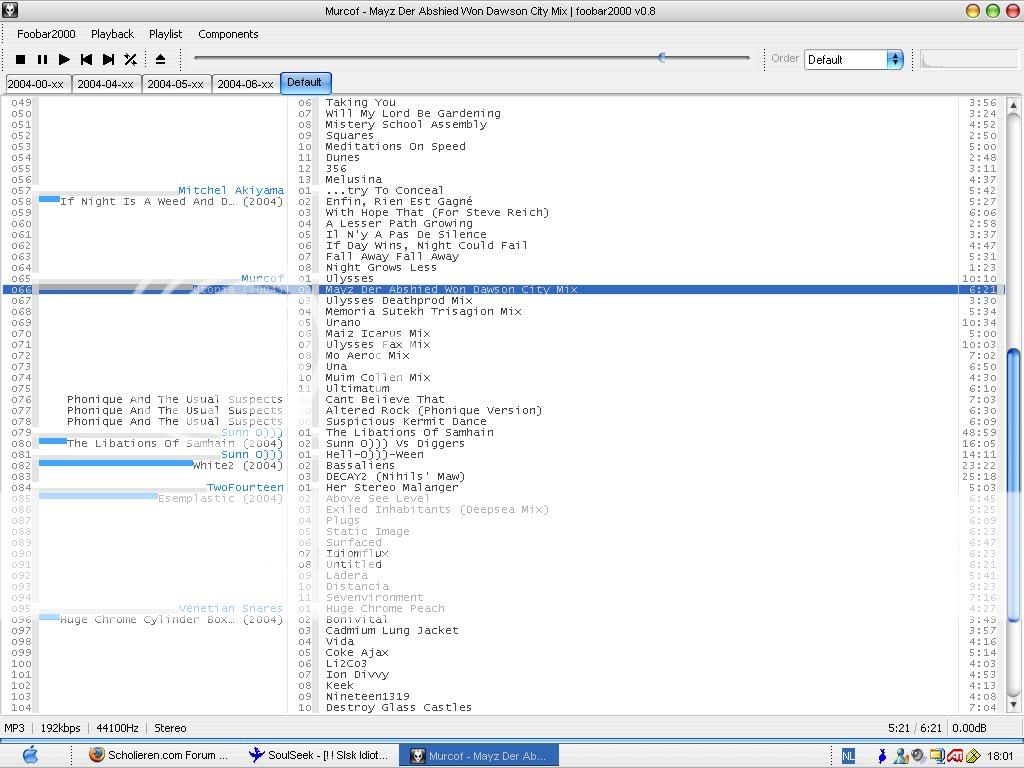The height and width of the screenshot is (768, 1024).
Task: Open the Components menu
Action: click(228, 34)
